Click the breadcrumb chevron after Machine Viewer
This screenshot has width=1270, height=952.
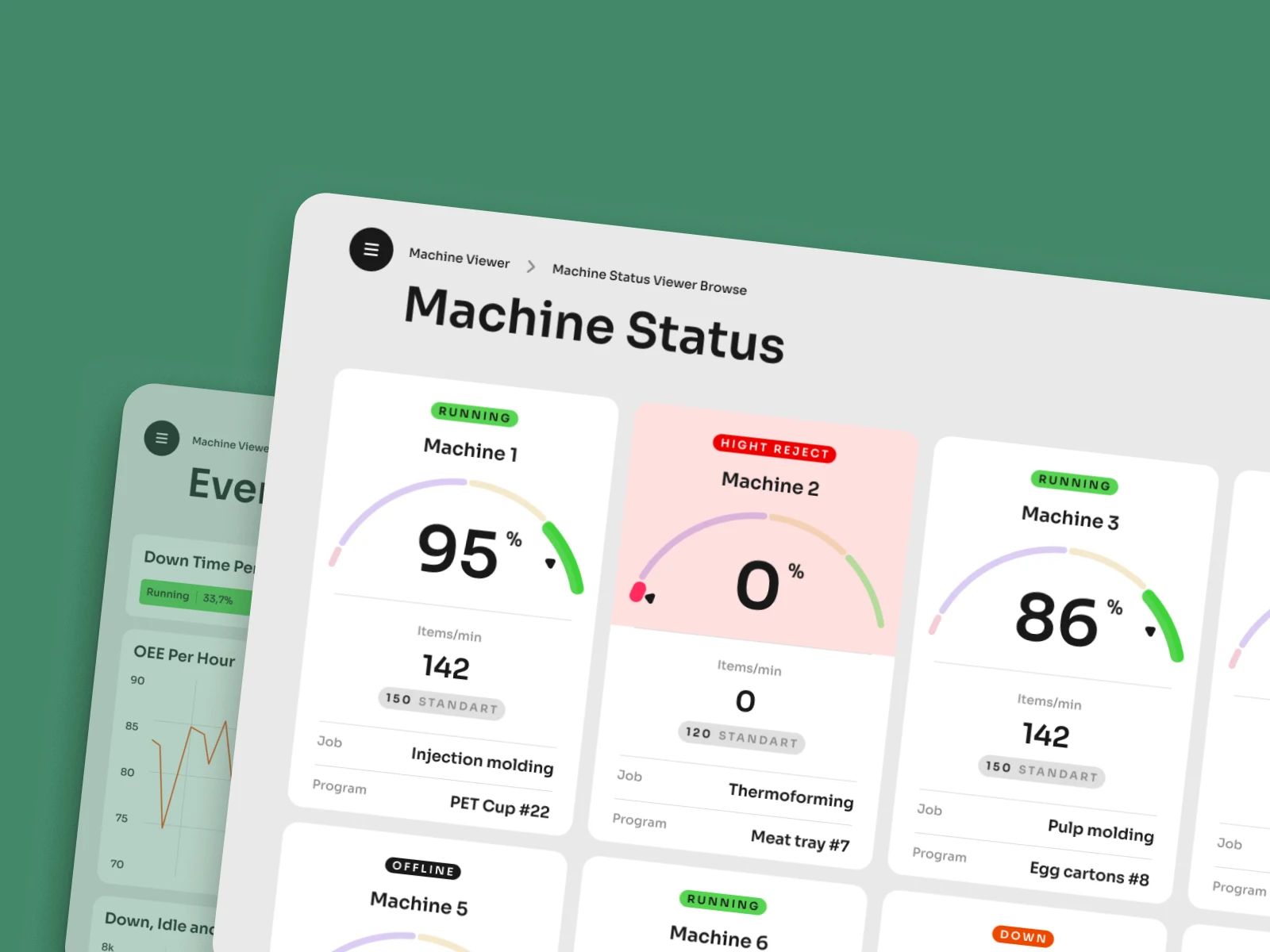pos(531,267)
